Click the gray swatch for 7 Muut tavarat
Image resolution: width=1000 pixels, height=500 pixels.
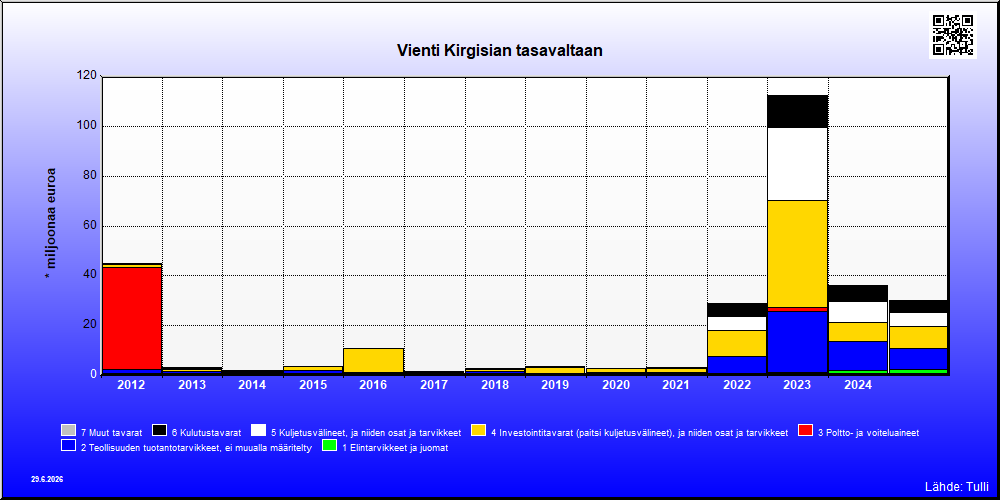tap(68, 430)
